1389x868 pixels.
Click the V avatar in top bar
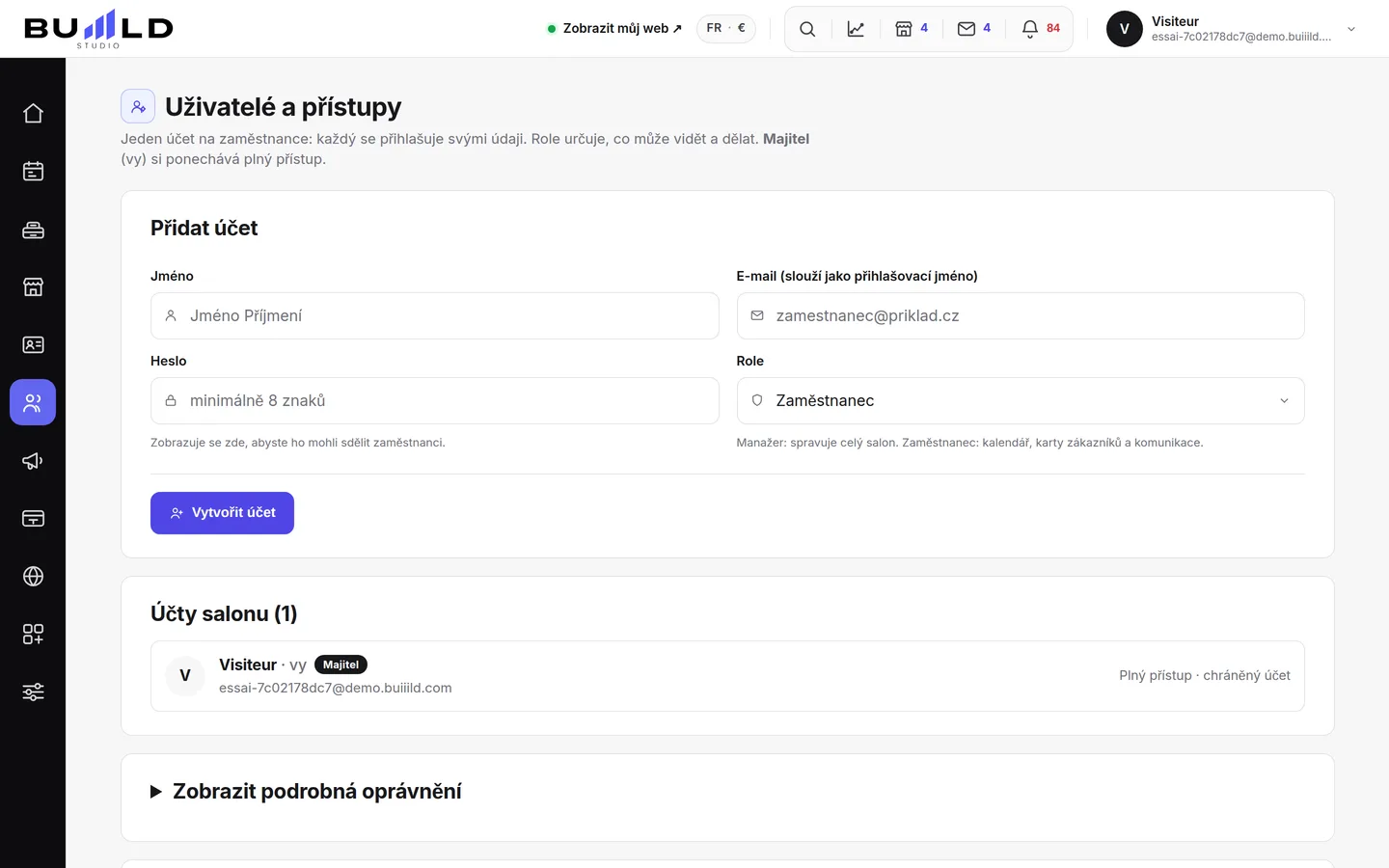pyautogui.click(x=1124, y=29)
